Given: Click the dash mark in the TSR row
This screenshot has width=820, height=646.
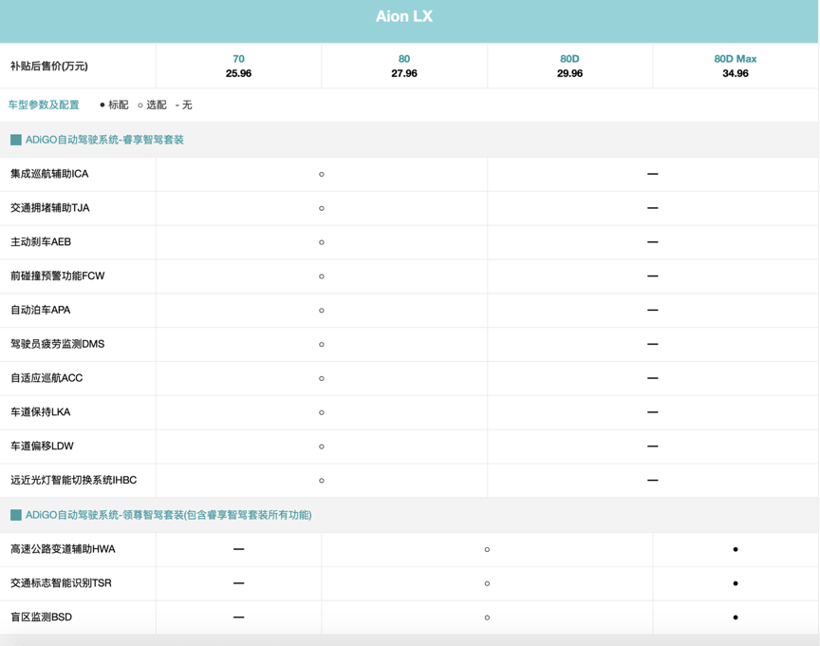Looking at the screenshot, I should tap(238, 583).
